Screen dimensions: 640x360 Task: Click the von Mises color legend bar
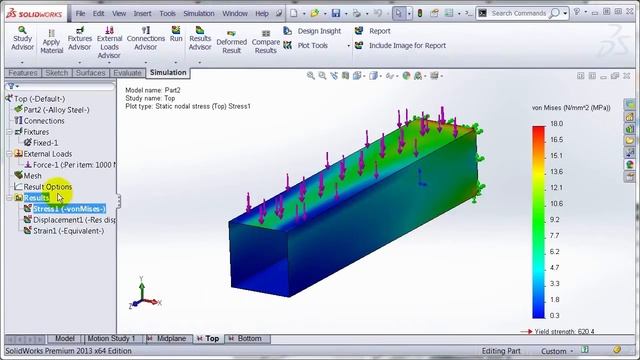coord(538,222)
